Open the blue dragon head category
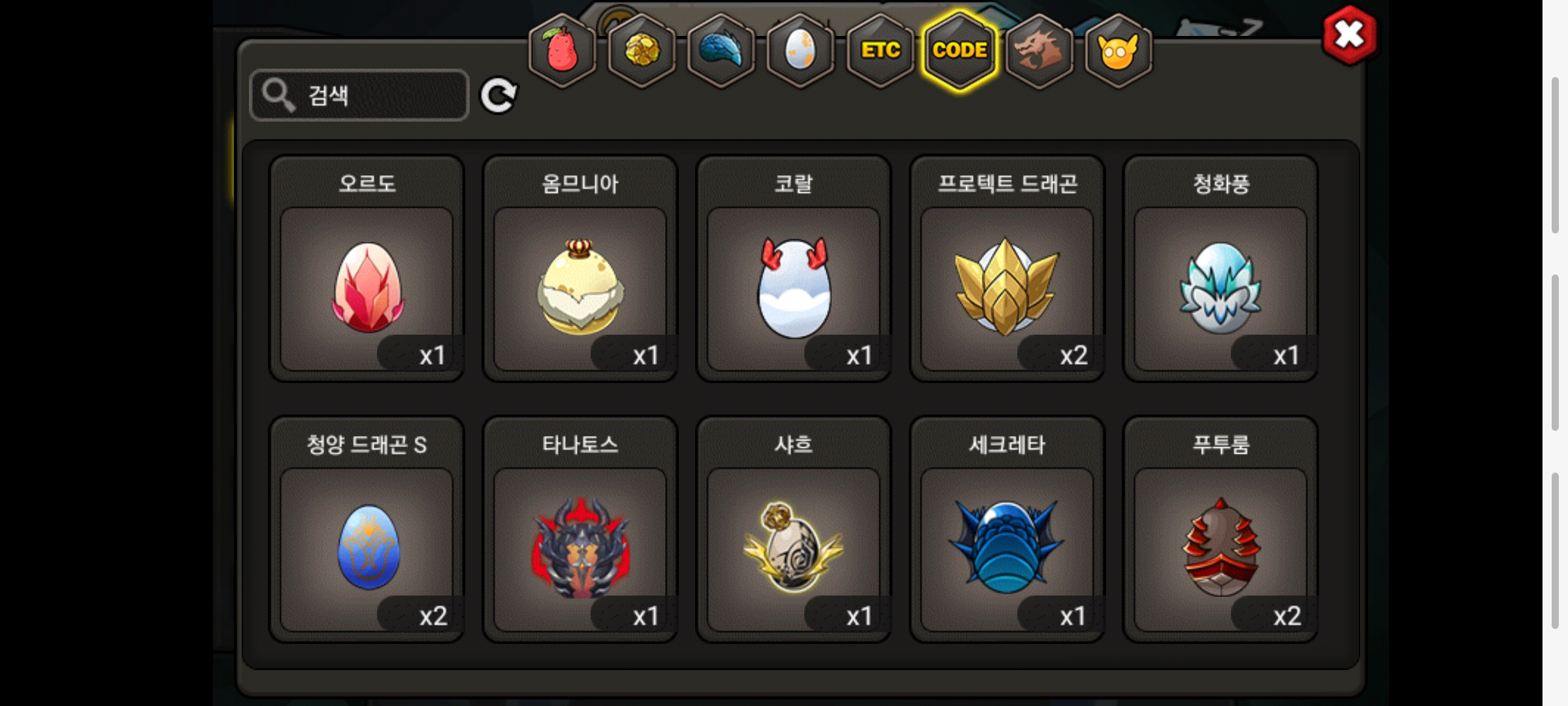The image size is (1568, 706). (x=721, y=51)
